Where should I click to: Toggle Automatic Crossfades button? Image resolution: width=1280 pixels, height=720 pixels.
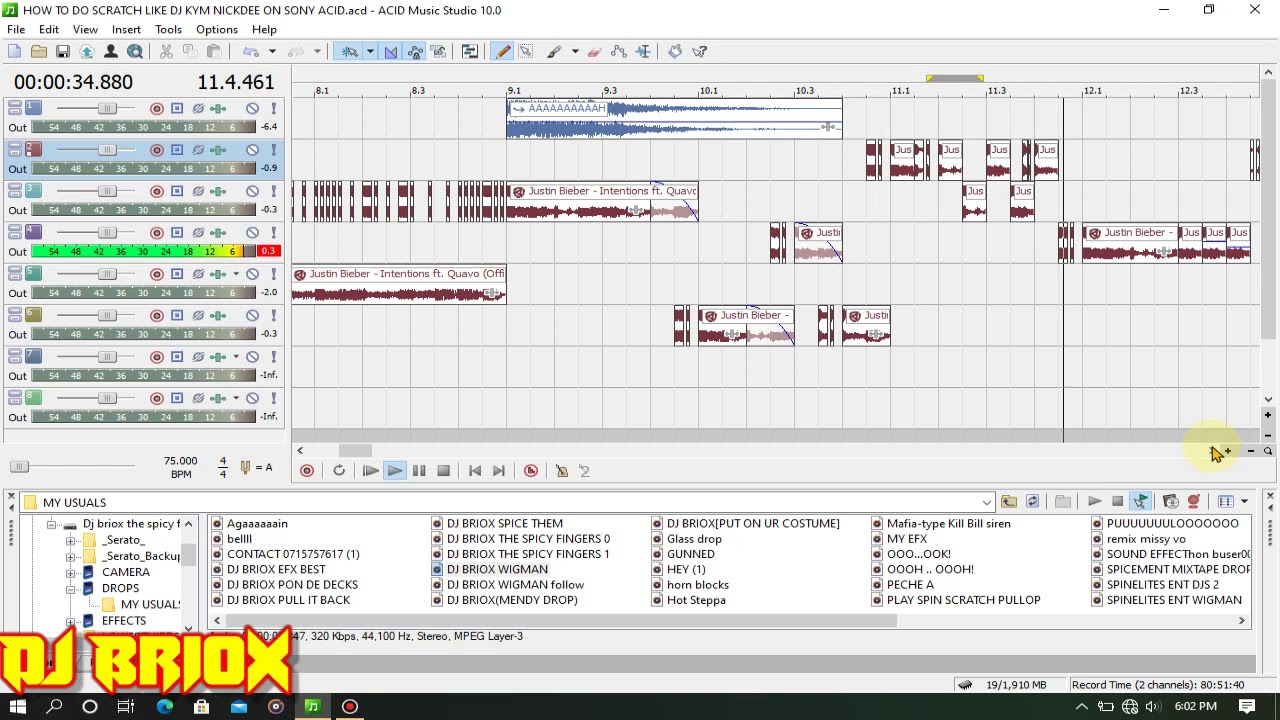(x=391, y=51)
